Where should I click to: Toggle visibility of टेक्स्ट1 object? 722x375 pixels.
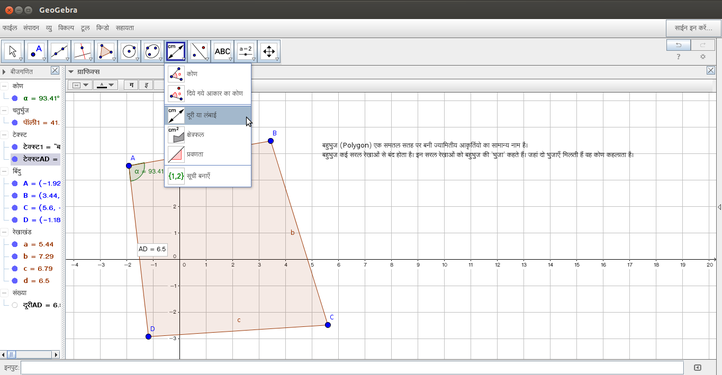(x=15, y=146)
